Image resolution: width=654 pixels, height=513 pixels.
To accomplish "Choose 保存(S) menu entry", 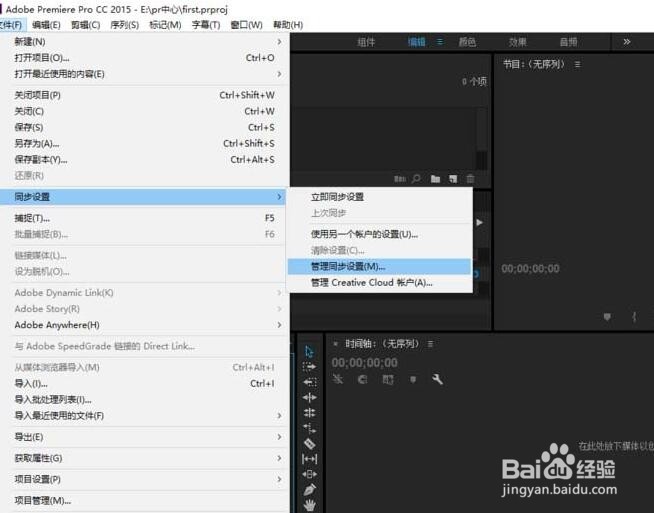I will [142, 128].
